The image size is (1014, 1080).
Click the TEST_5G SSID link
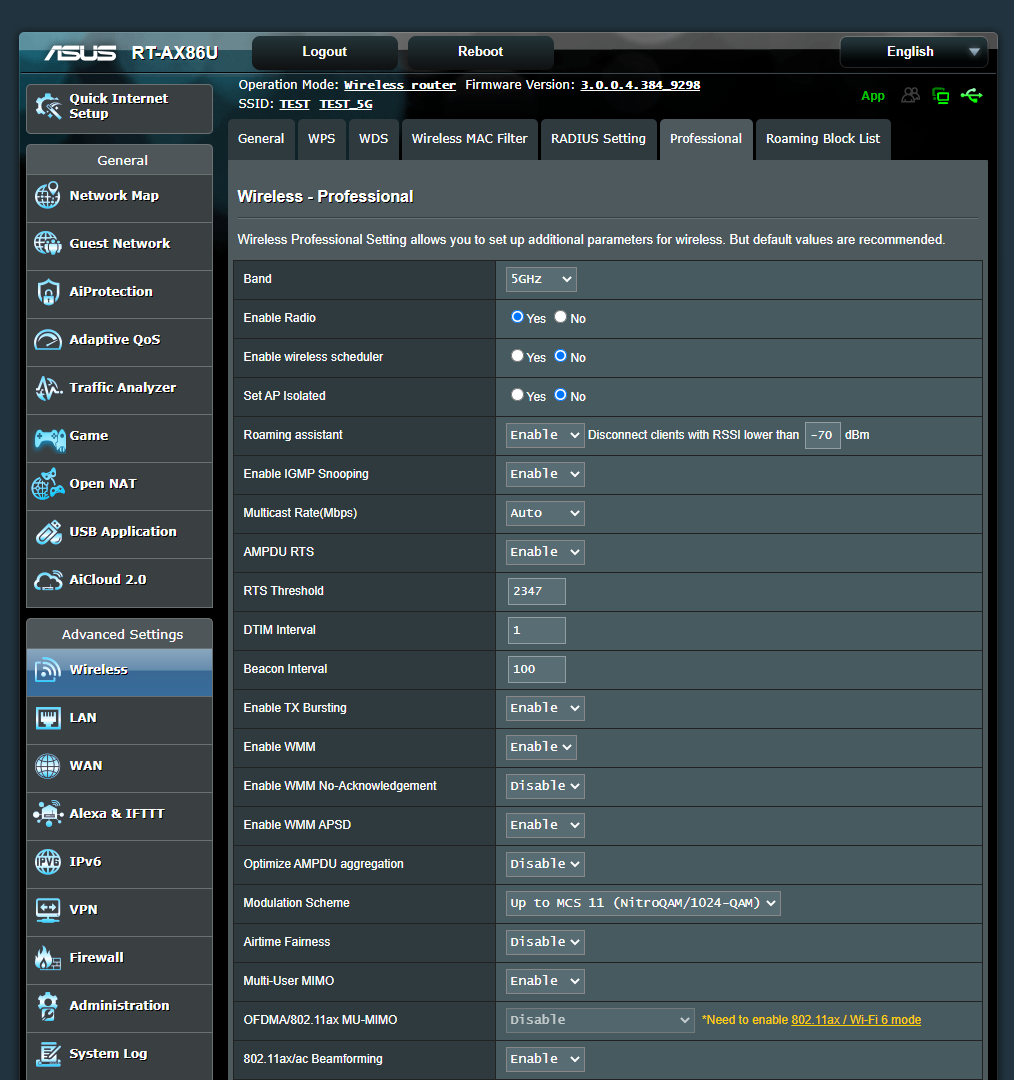click(x=346, y=104)
